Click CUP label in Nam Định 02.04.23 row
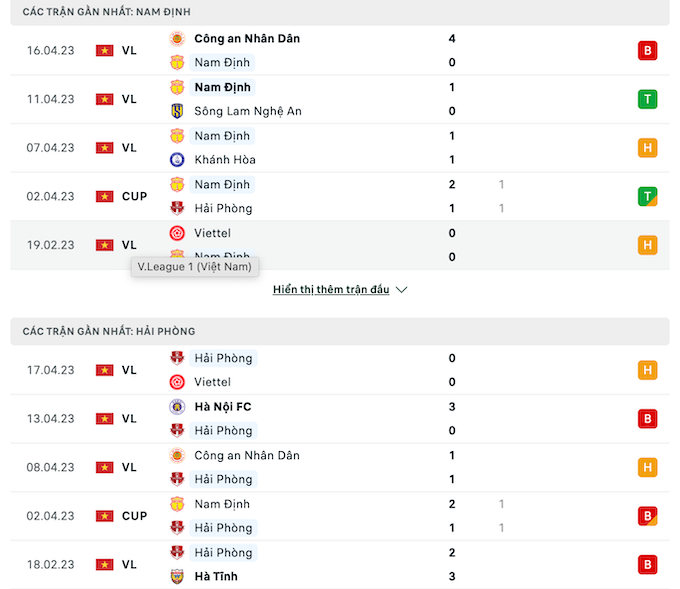The height and width of the screenshot is (589, 680). click(x=134, y=197)
